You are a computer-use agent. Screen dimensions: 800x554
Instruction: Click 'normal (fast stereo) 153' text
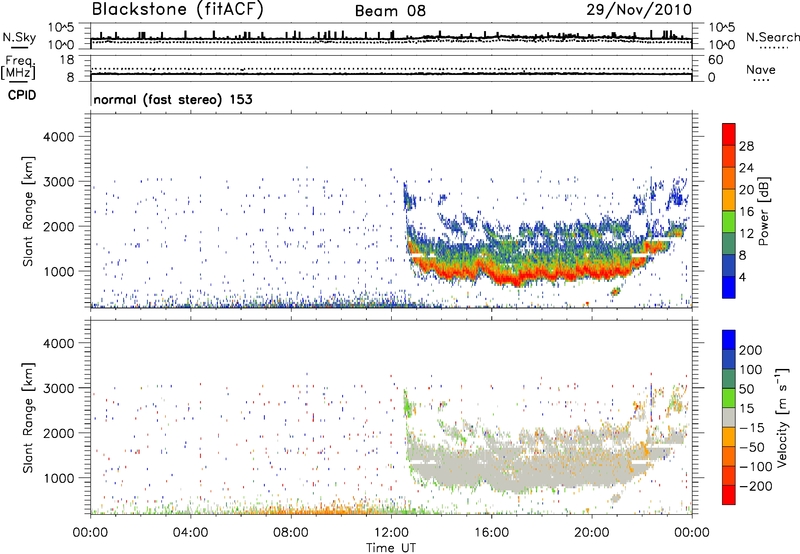[173, 100]
